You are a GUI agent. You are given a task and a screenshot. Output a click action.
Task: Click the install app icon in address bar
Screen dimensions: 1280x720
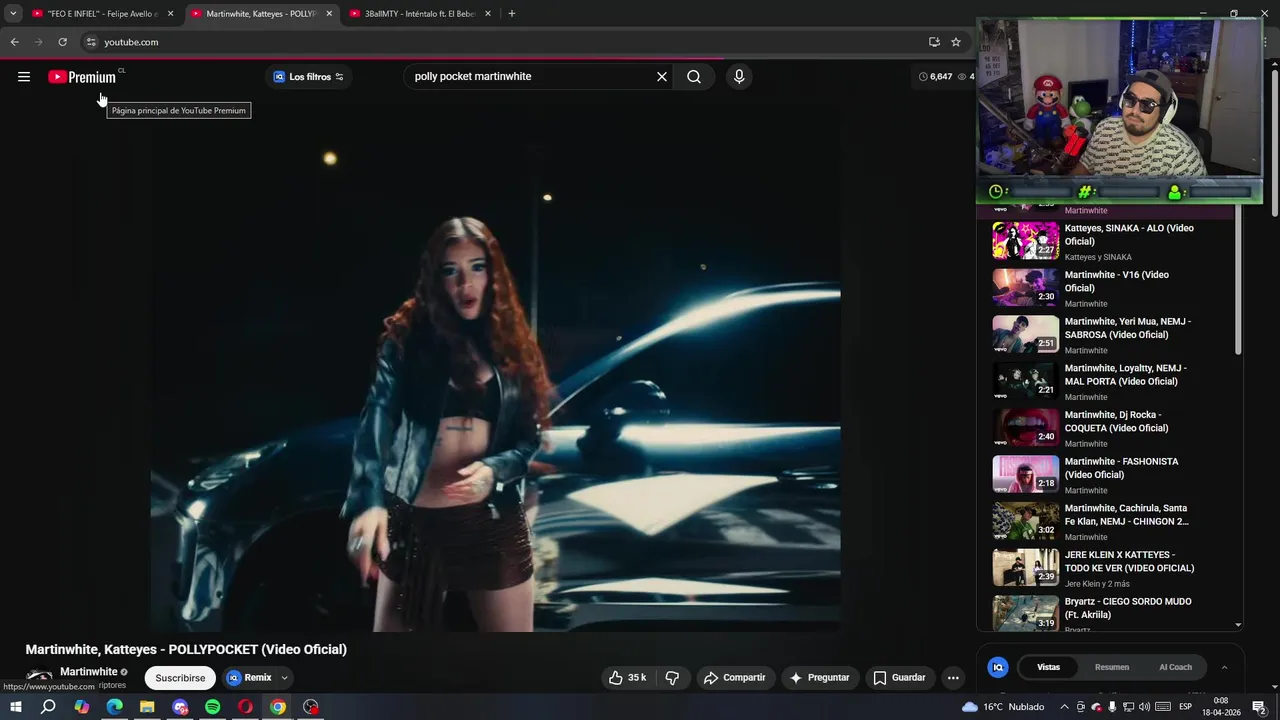[934, 42]
